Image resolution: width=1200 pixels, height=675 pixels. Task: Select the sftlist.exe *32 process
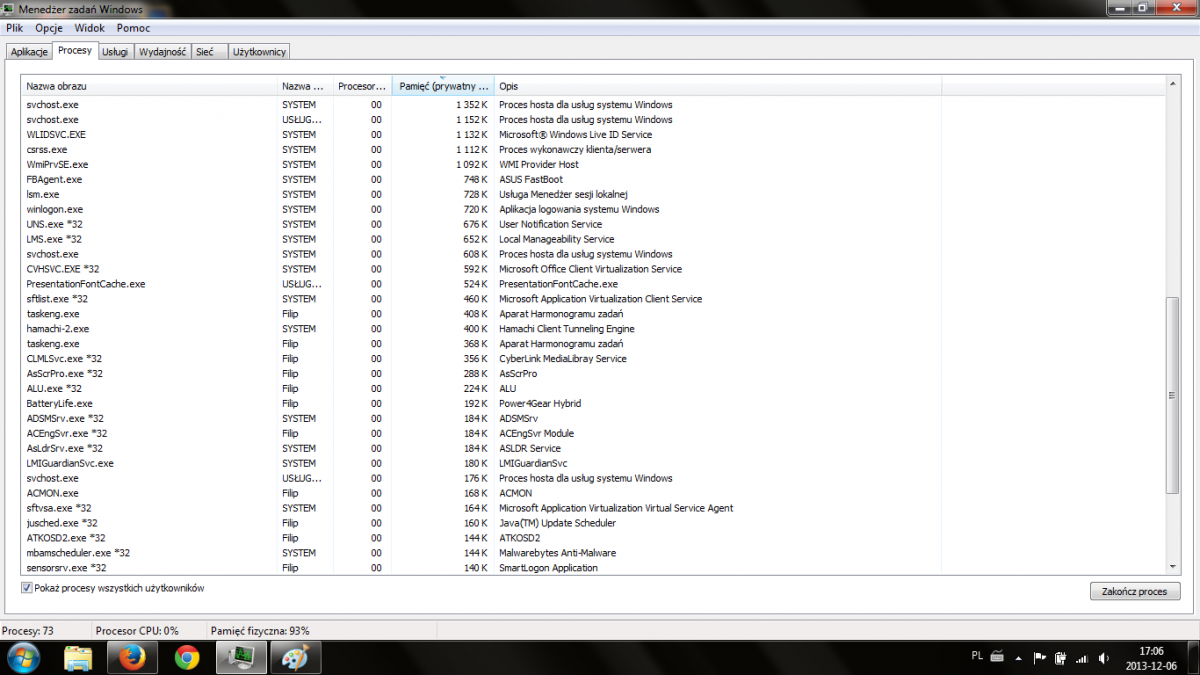click(594, 299)
